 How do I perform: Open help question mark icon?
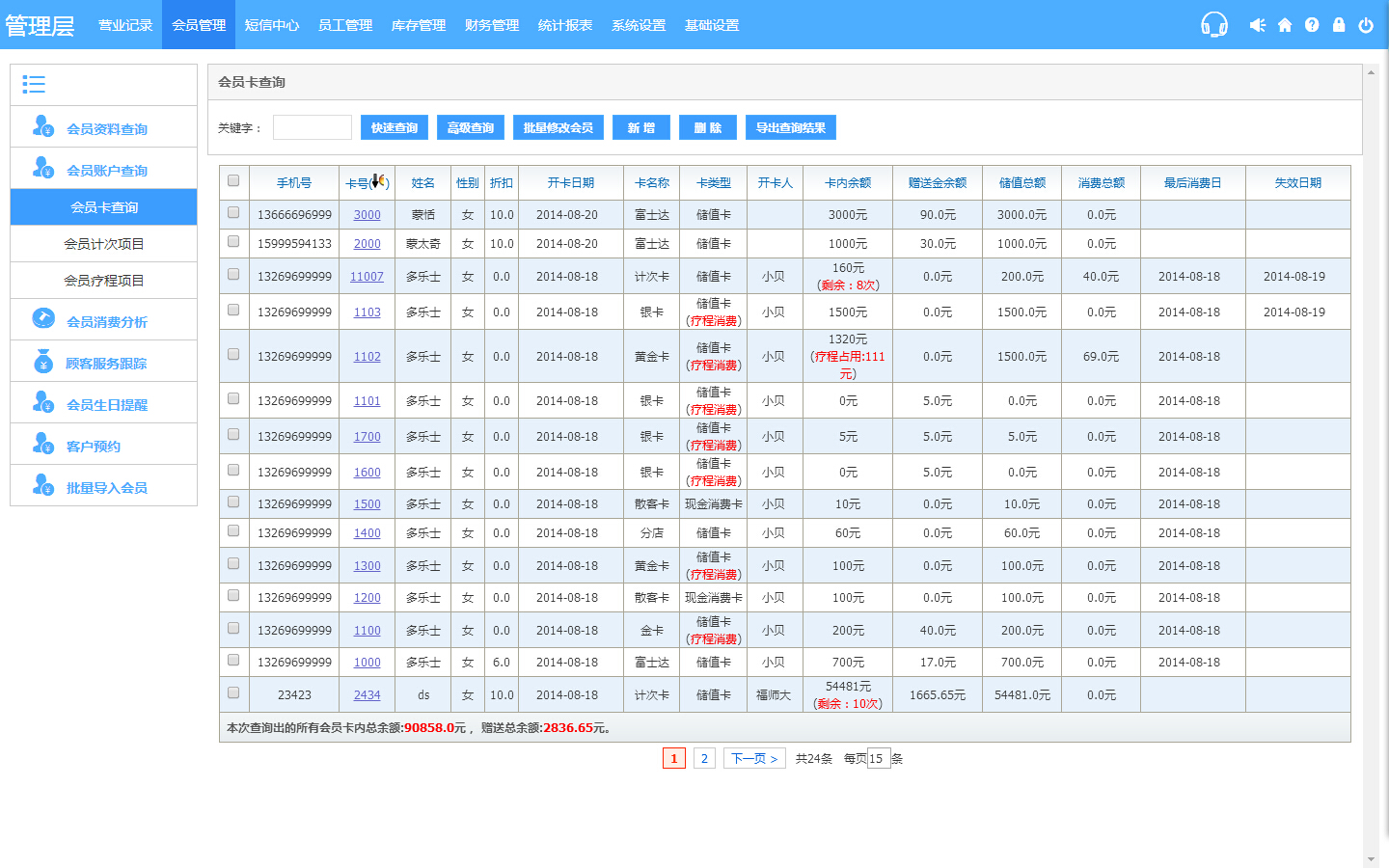[1312, 25]
